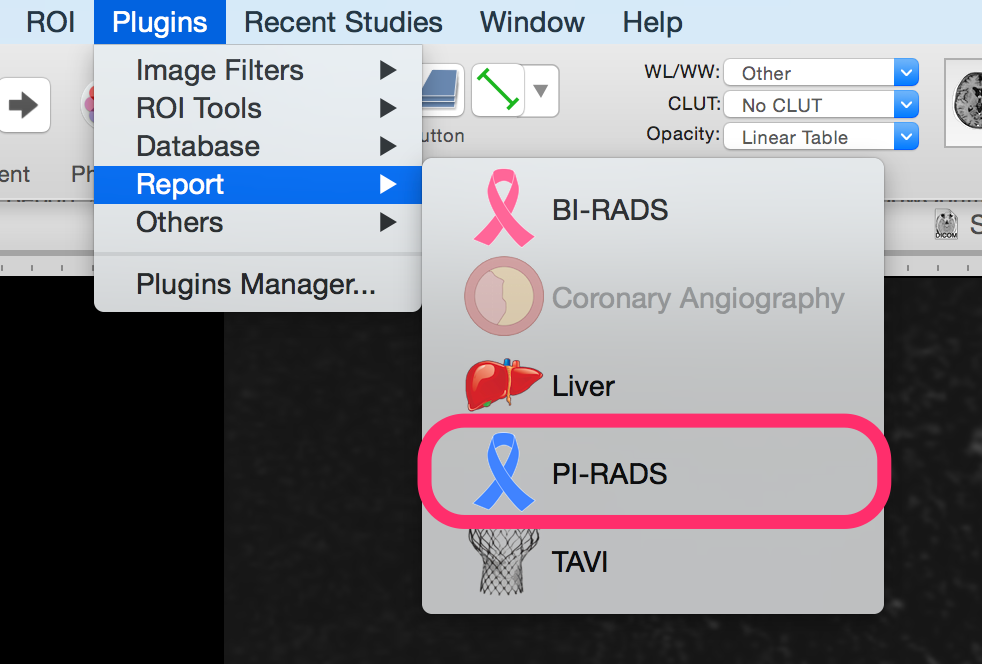Open the Window menu
982x664 pixels.
(532, 22)
